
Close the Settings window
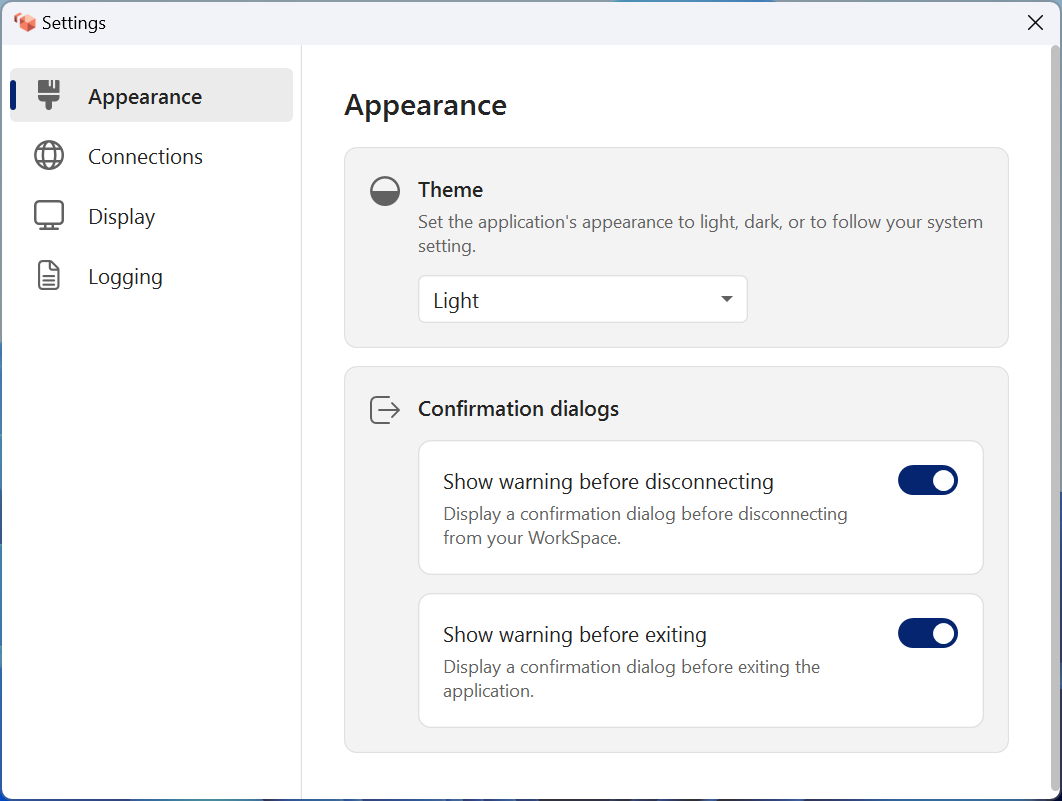(1035, 22)
